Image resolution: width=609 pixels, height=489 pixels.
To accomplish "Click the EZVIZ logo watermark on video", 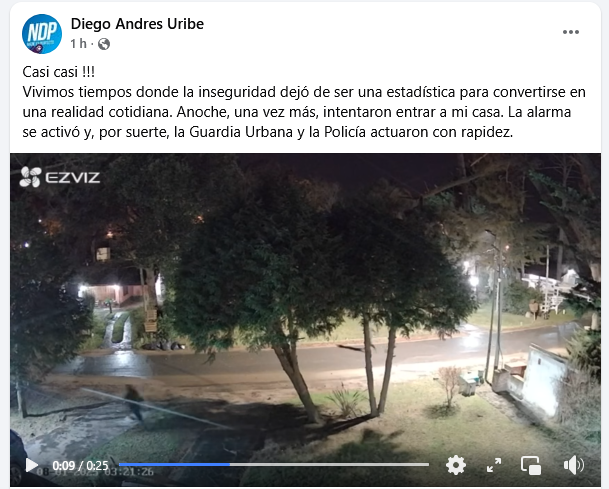I will [x=60, y=178].
